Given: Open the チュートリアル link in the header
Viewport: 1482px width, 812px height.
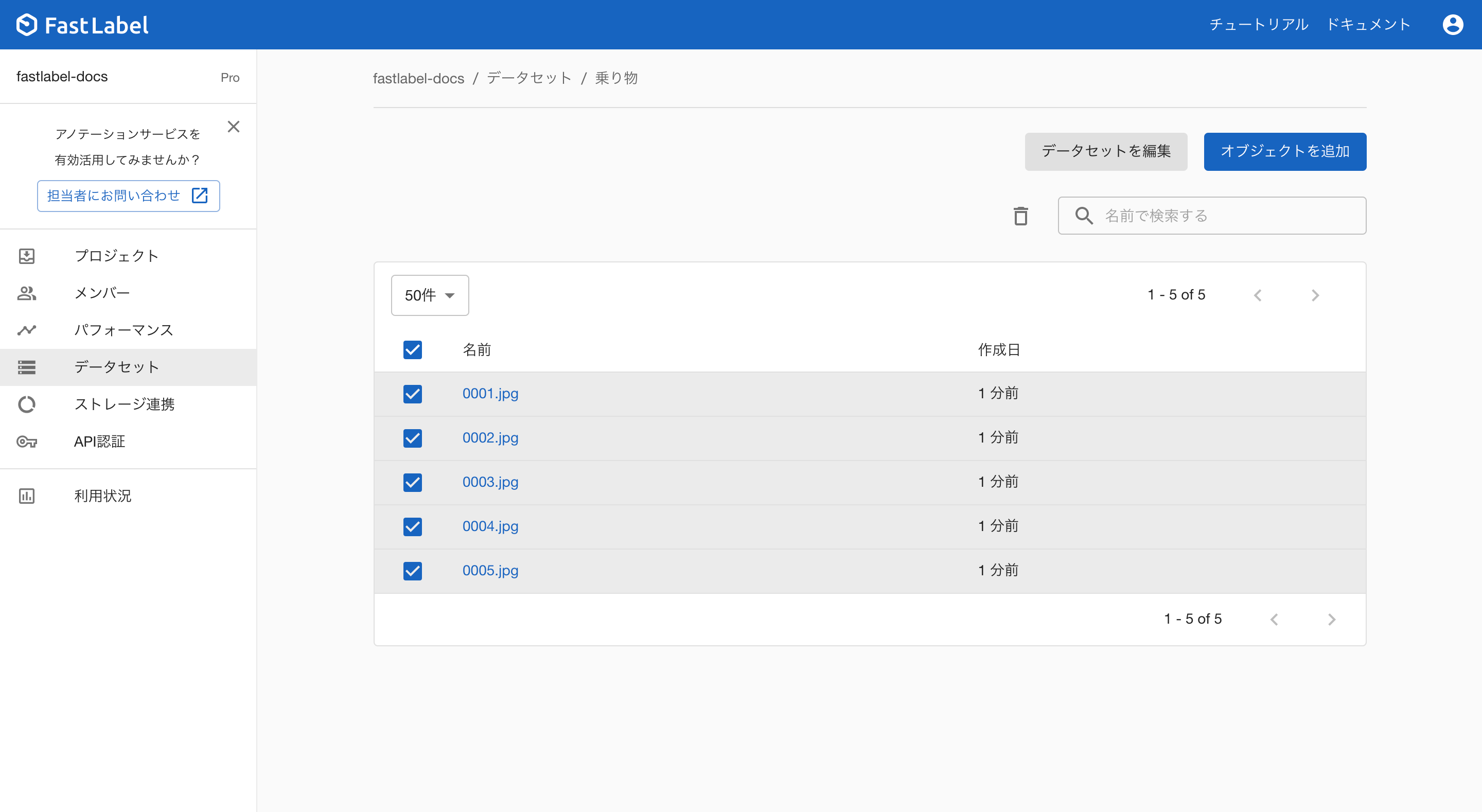Looking at the screenshot, I should (1258, 25).
